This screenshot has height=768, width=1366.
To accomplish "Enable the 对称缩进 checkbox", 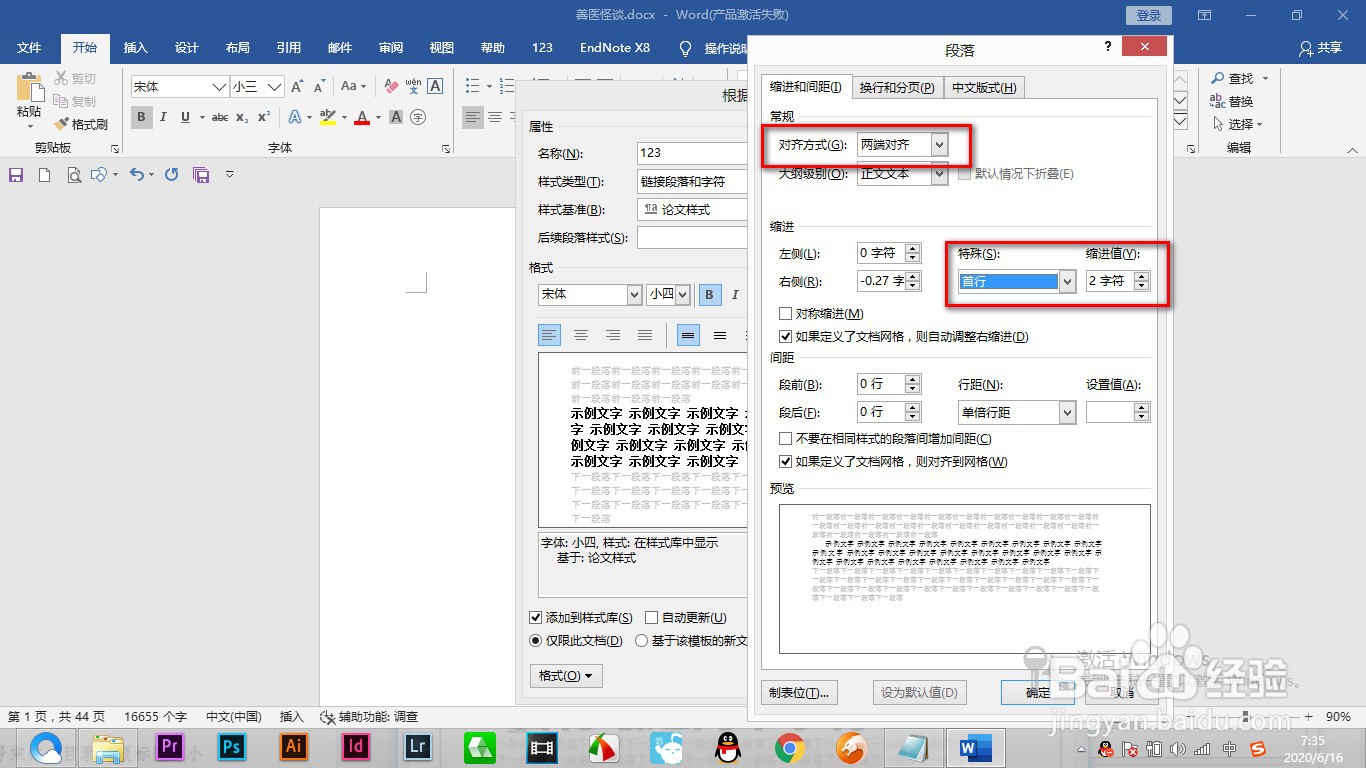I will click(x=786, y=313).
